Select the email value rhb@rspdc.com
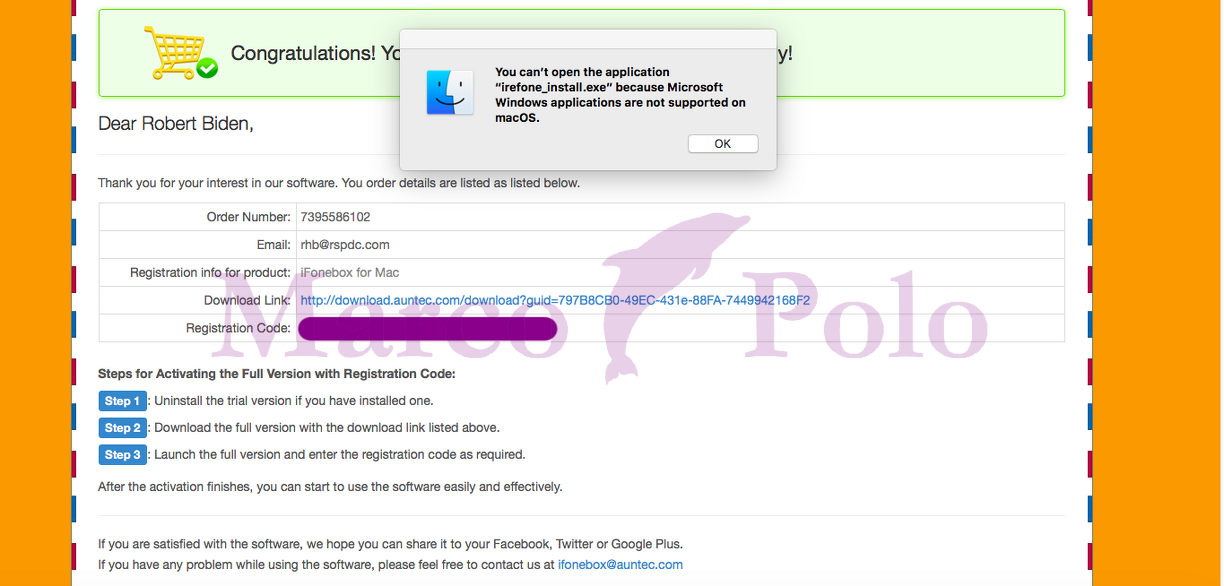This screenshot has width=1224, height=586. tap(345, 245)
